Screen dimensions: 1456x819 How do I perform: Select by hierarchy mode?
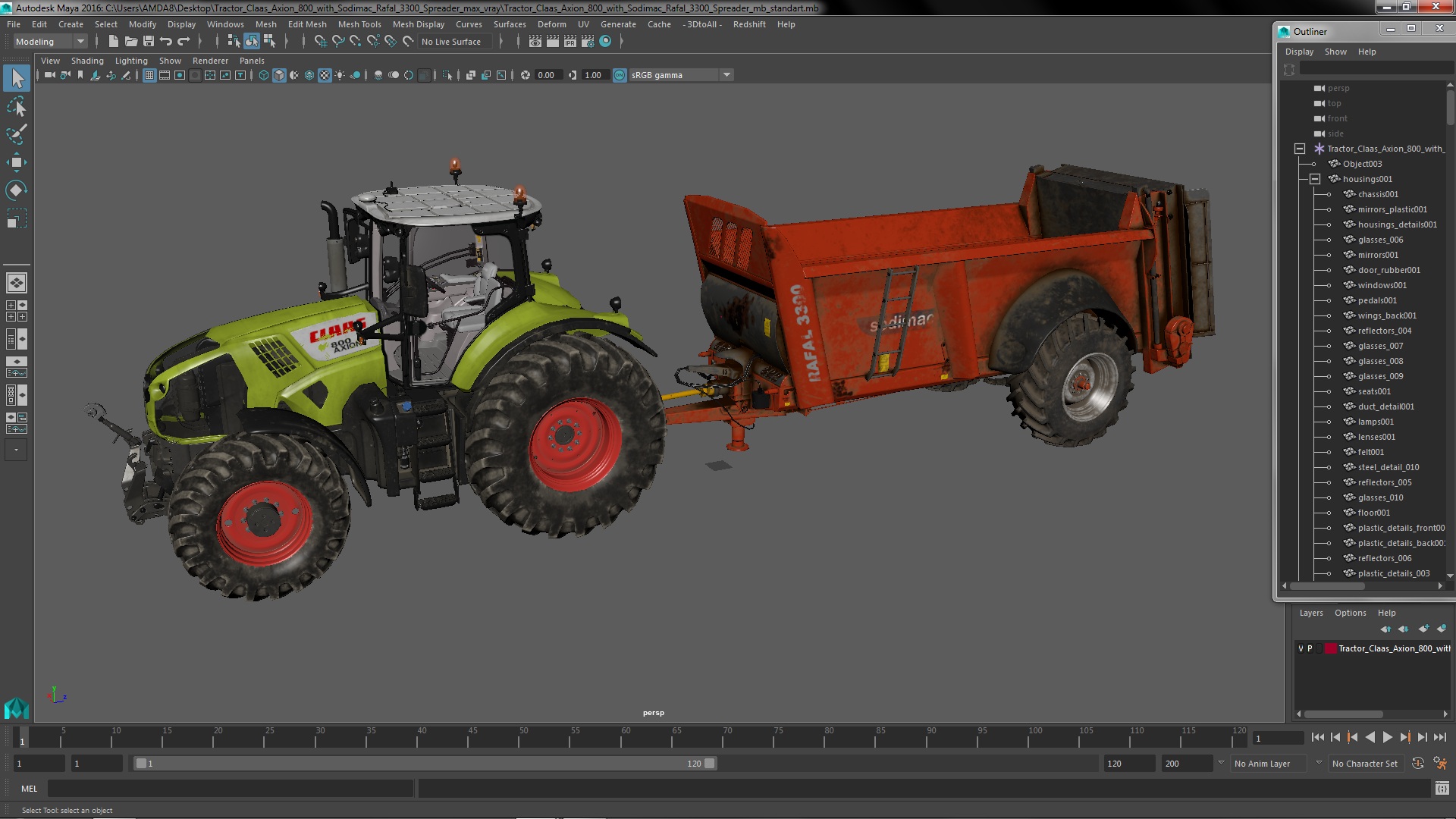tap(234, 42)
